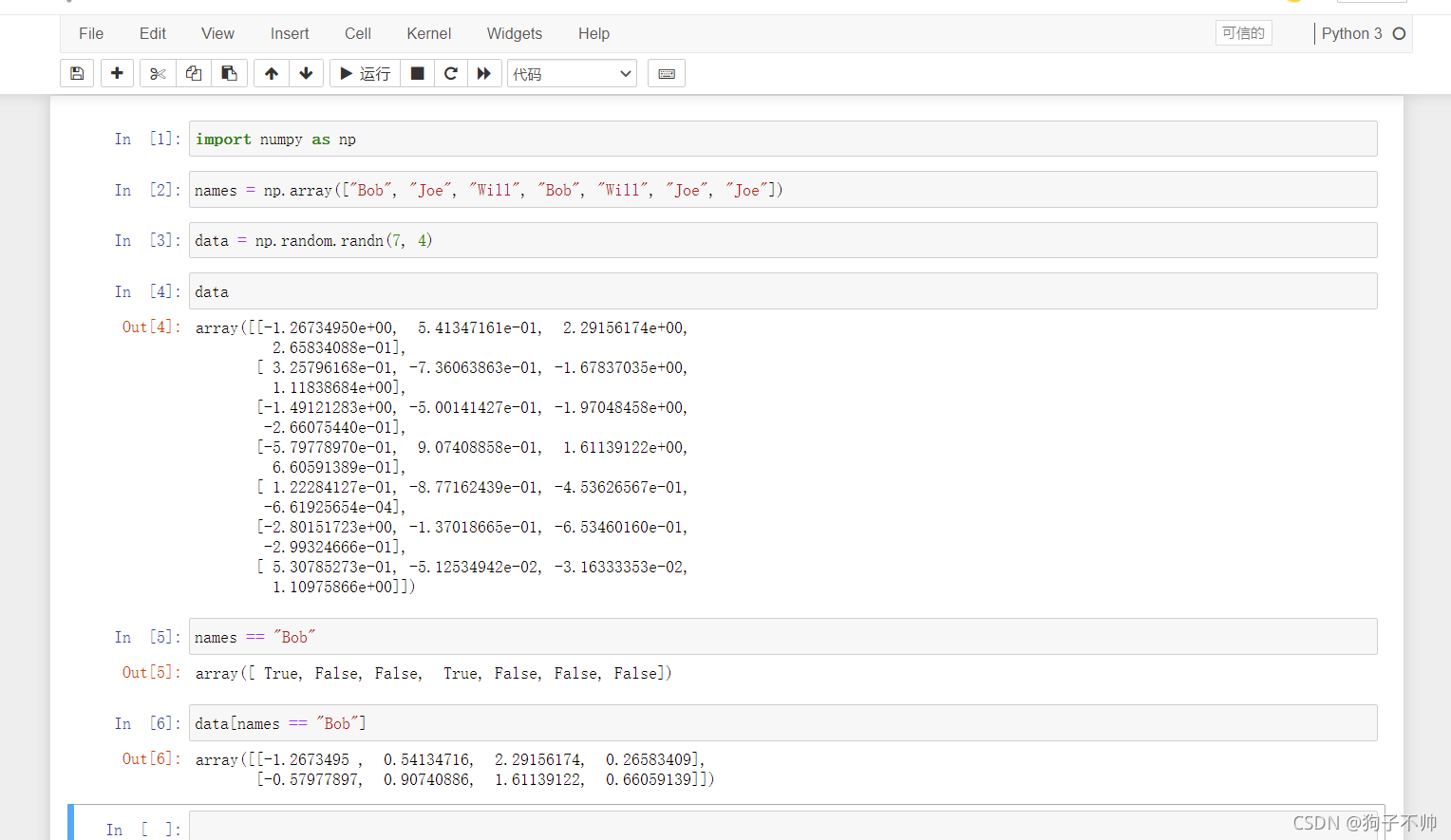Move selected cell up with arrow icon
1451x840 pixels.
tap(272, 73)
